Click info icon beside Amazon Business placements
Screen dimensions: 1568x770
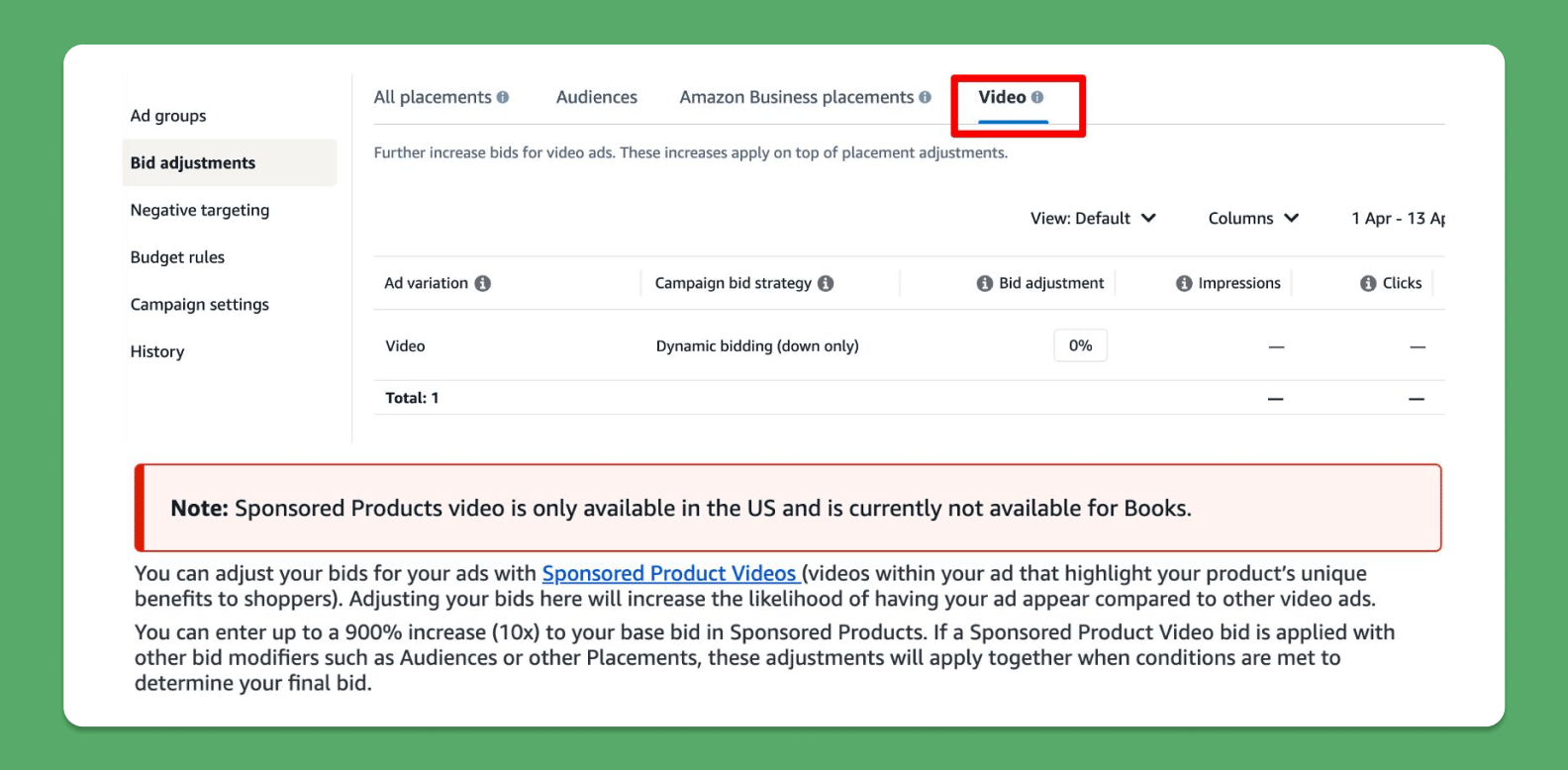click(925, 97)
